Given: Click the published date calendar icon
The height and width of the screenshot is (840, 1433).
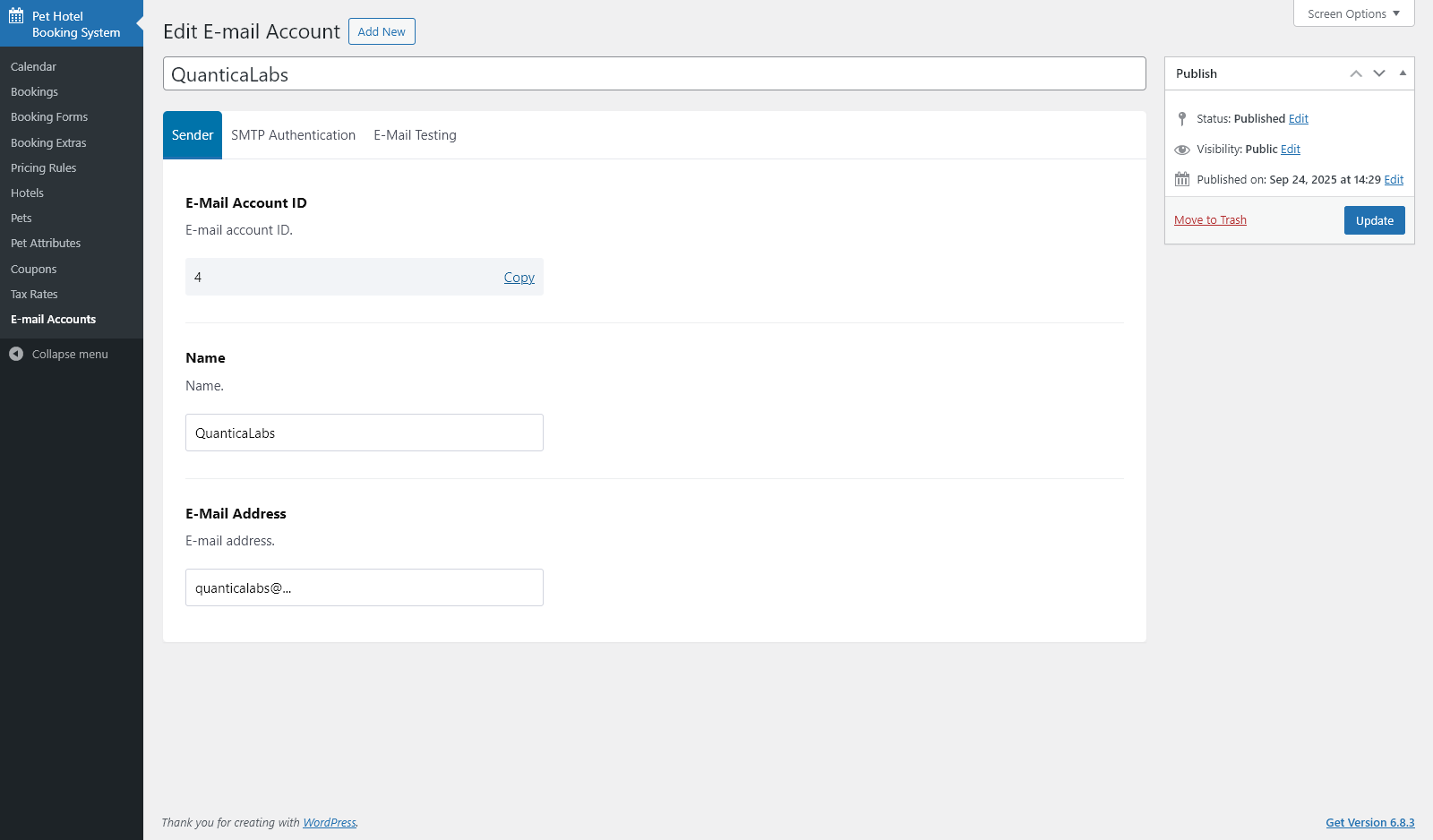Looking at the screenshot, I should tap(1182, 179).
